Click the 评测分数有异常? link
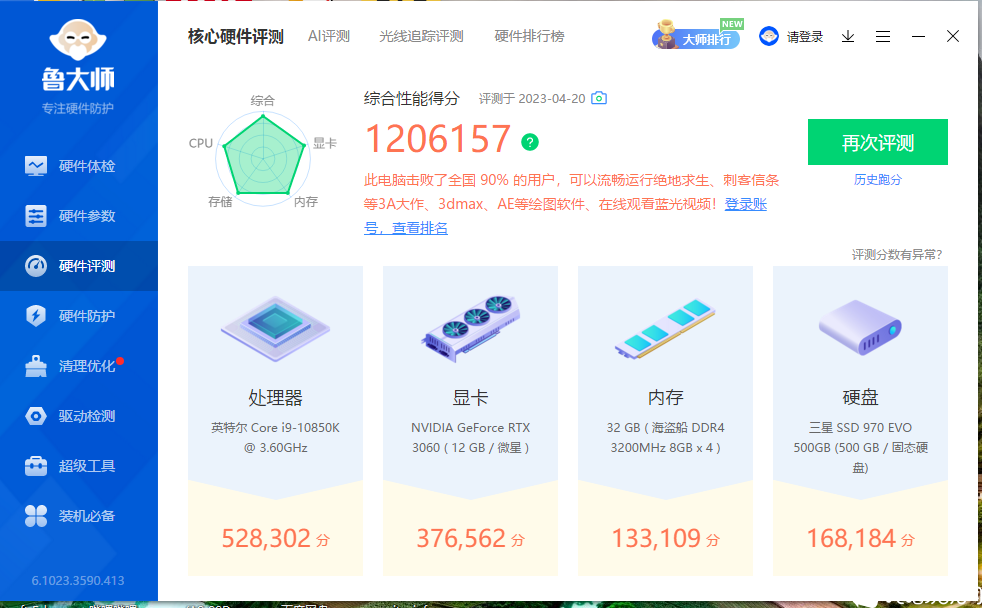 pos(897,254)
